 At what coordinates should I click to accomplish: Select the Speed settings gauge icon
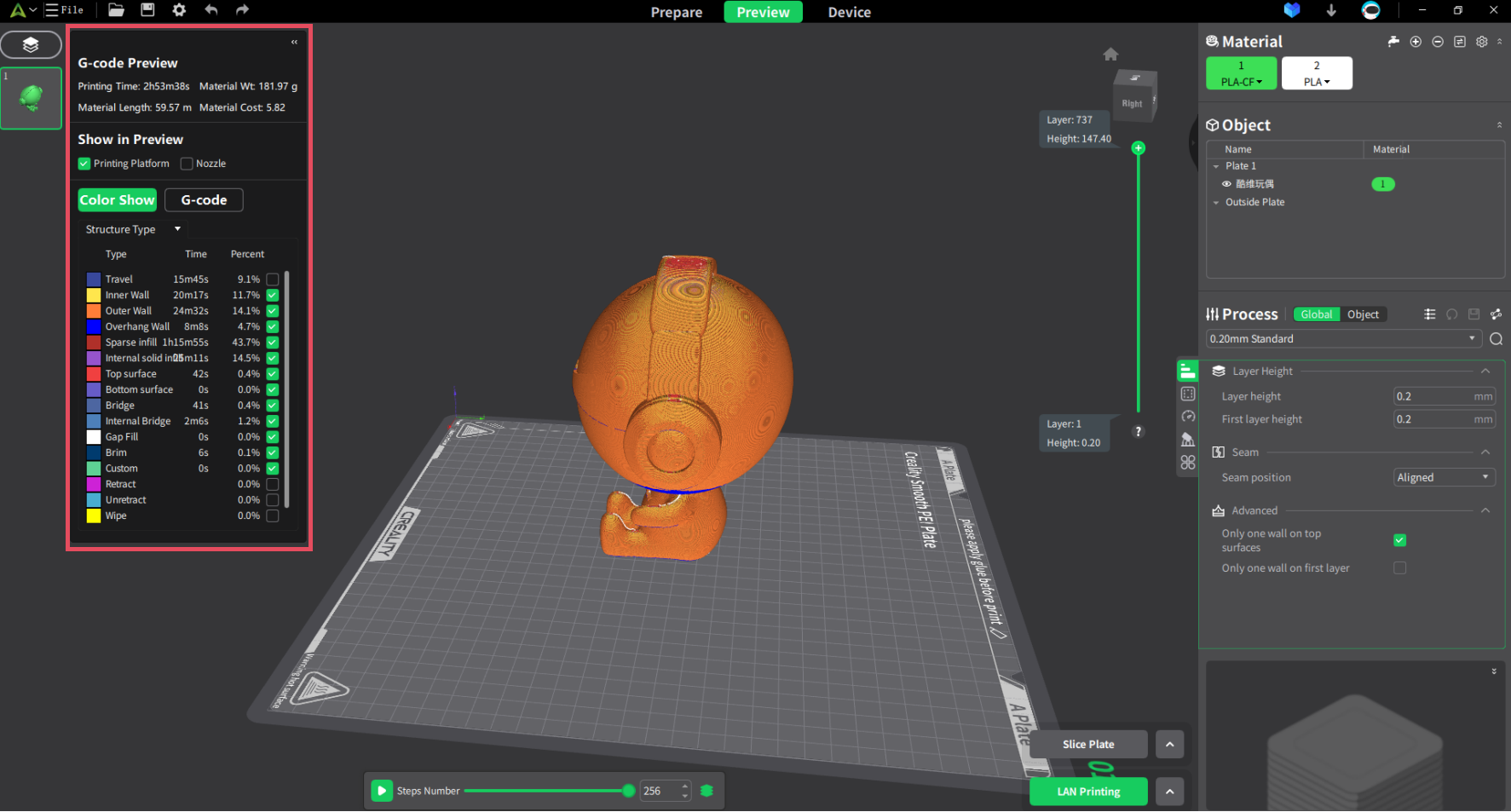pos(1187,416)
